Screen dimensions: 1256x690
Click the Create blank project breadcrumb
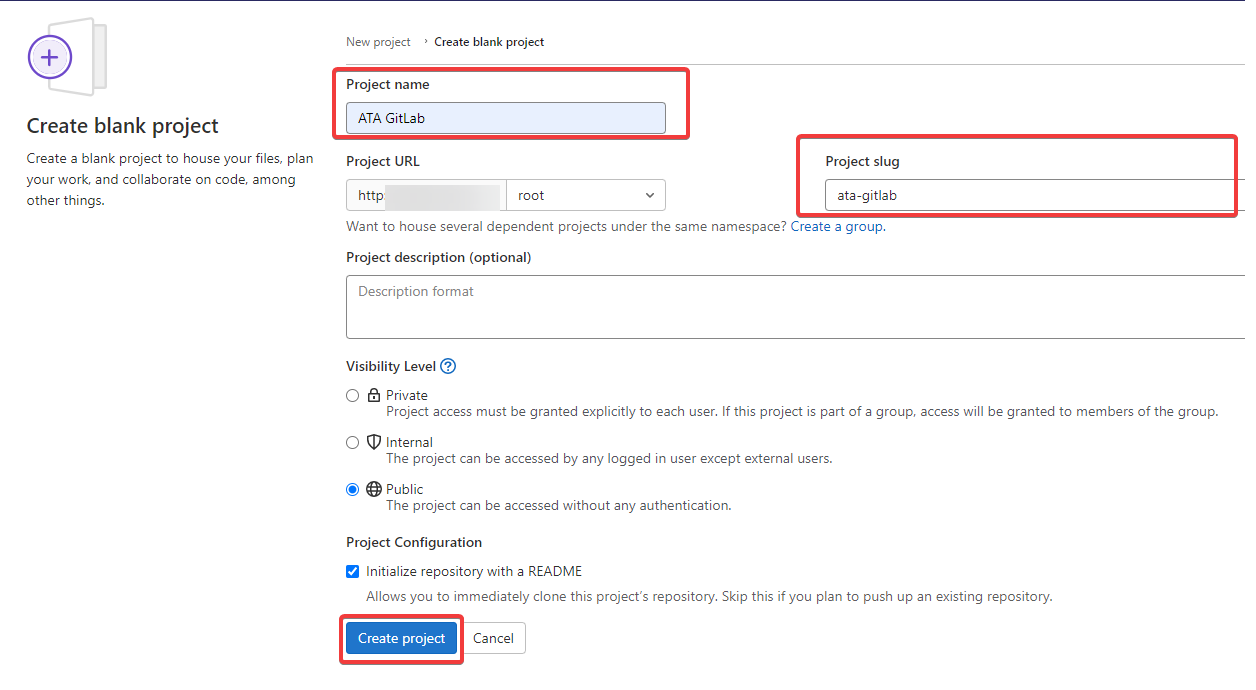pyautogui.click(x=489, y=42)
